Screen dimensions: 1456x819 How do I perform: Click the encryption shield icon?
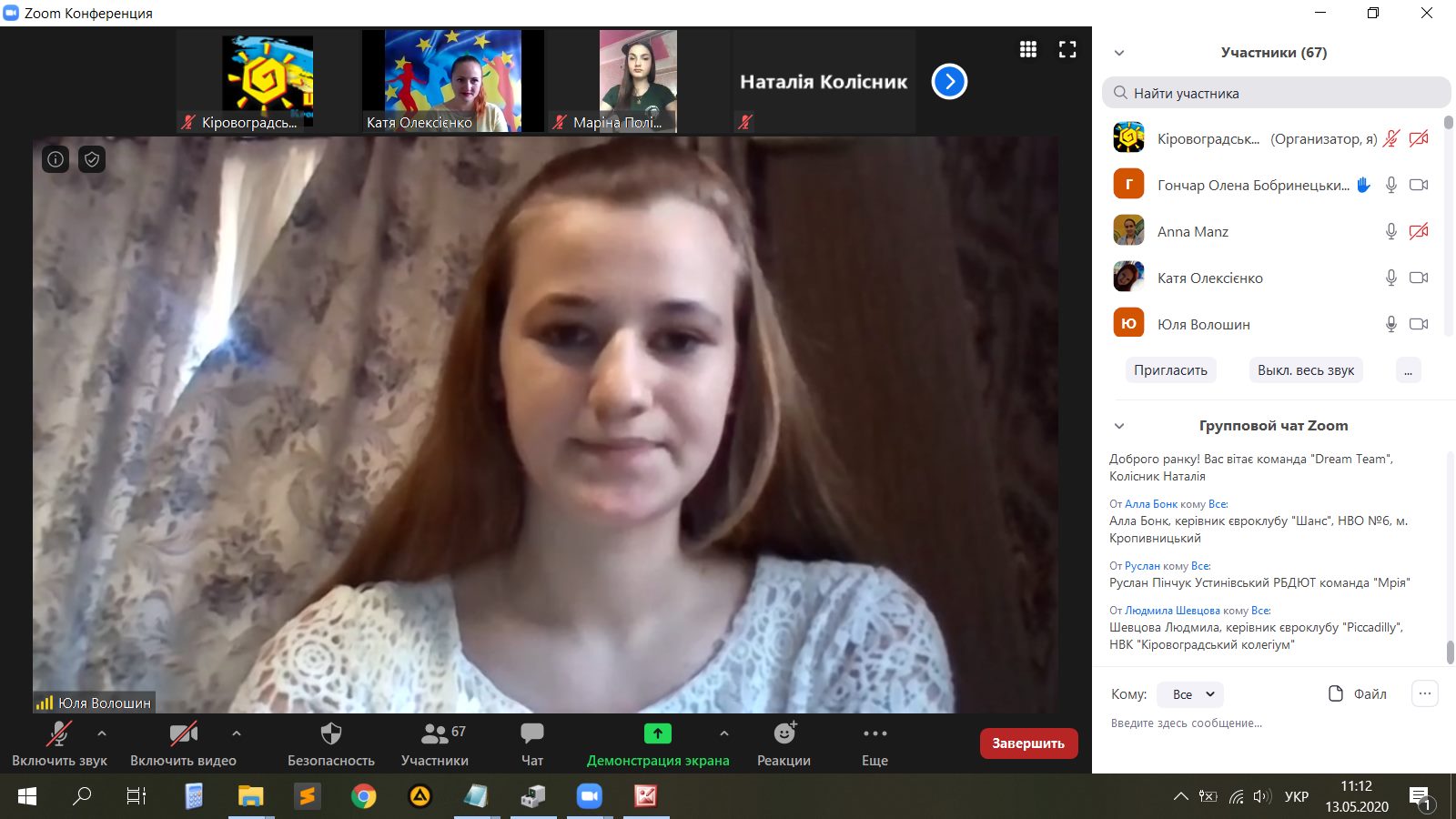tap(92, 159)
